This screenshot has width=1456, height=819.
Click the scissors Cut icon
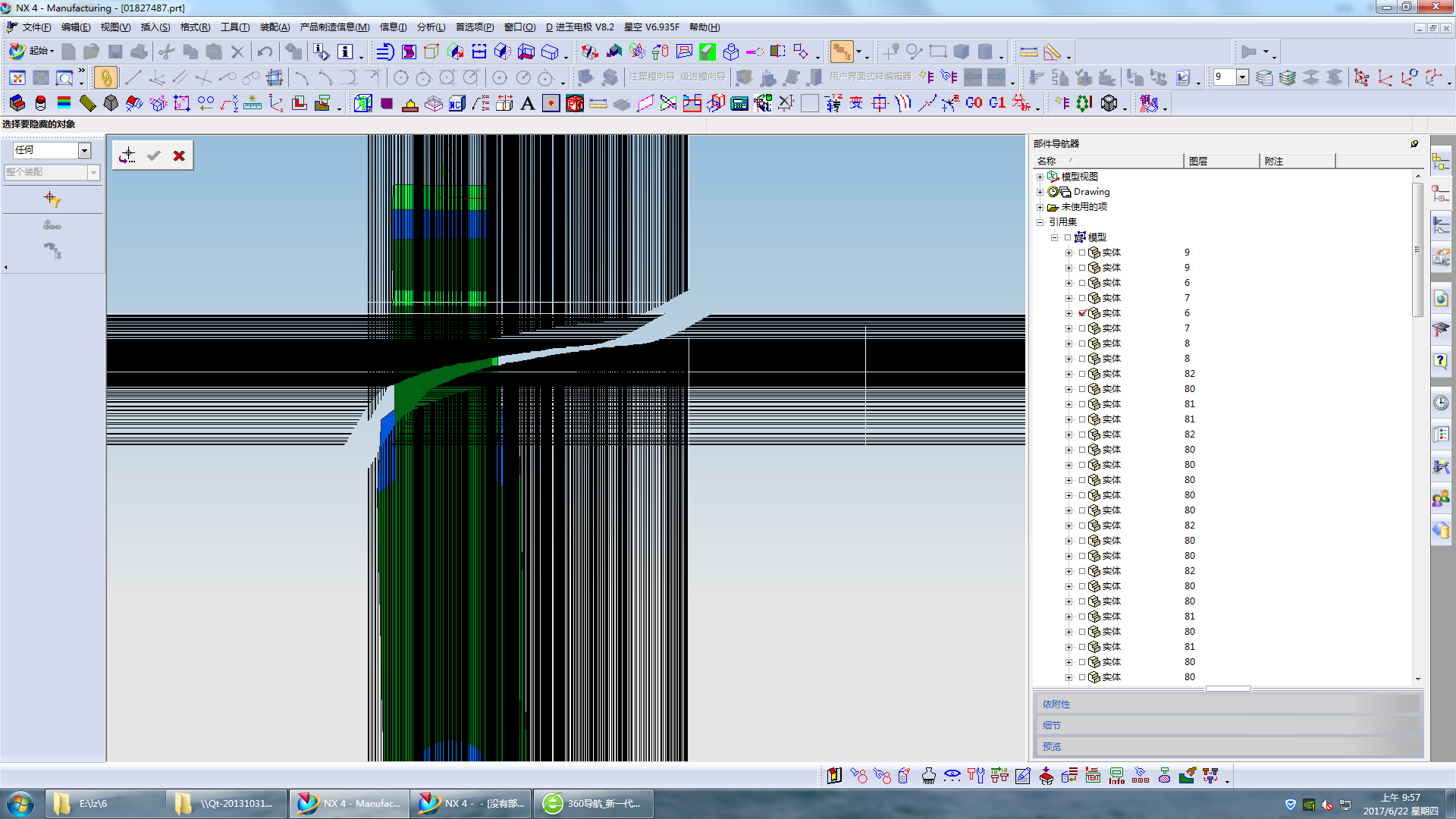tap(167, 52)
